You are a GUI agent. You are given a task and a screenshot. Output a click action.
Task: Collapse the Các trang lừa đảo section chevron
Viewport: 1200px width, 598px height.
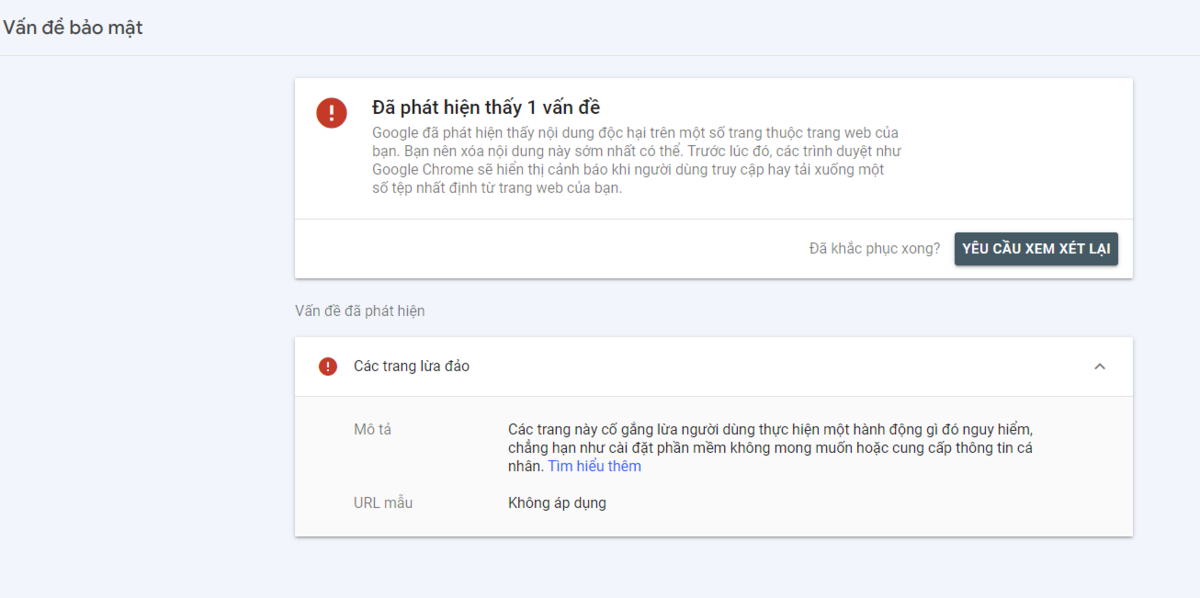(1100, 367)
